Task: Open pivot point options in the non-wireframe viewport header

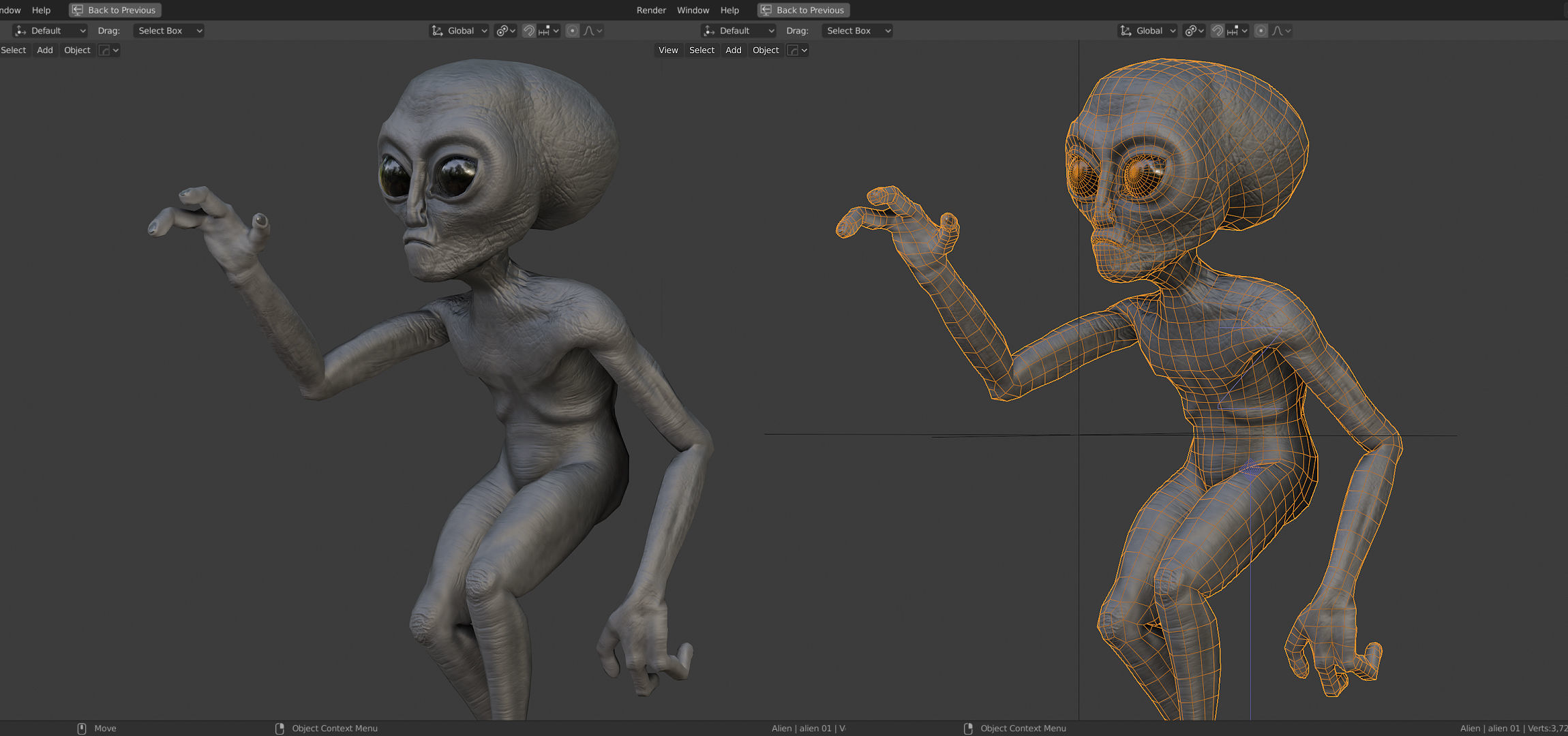Action: pyautogui.click(x=504, y=31)
